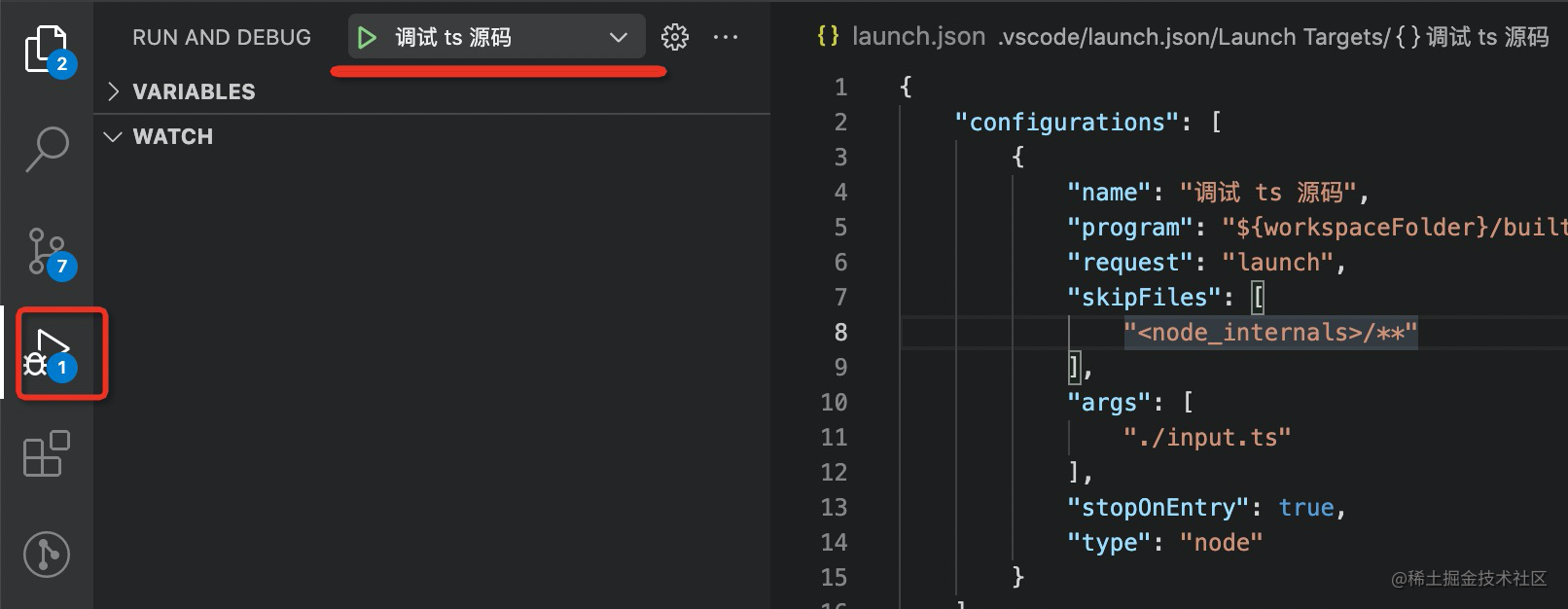
Task: Start debugging with green play button
Action: point(367,38)
